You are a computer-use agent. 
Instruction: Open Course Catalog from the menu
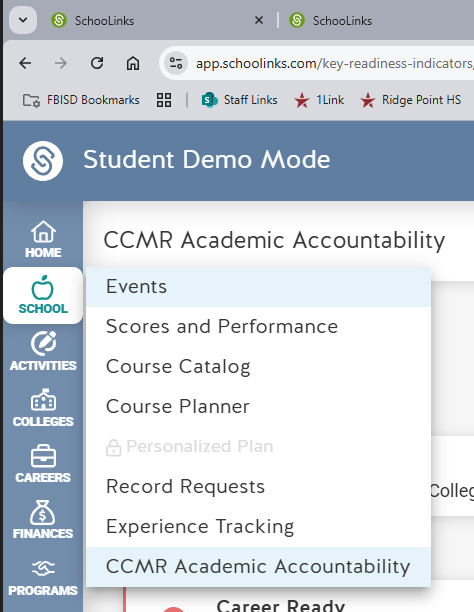coord(258,366)
